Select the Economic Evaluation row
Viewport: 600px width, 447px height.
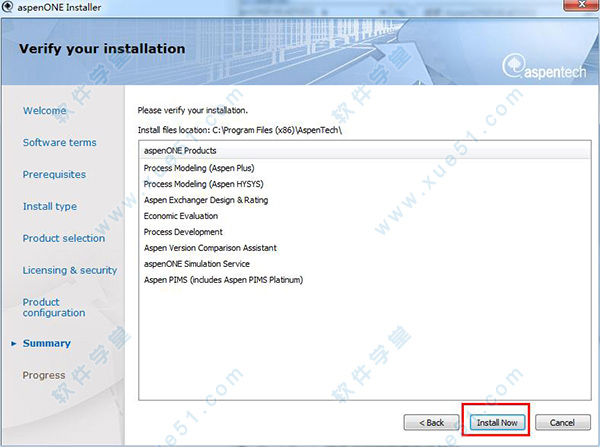[365, 216]
